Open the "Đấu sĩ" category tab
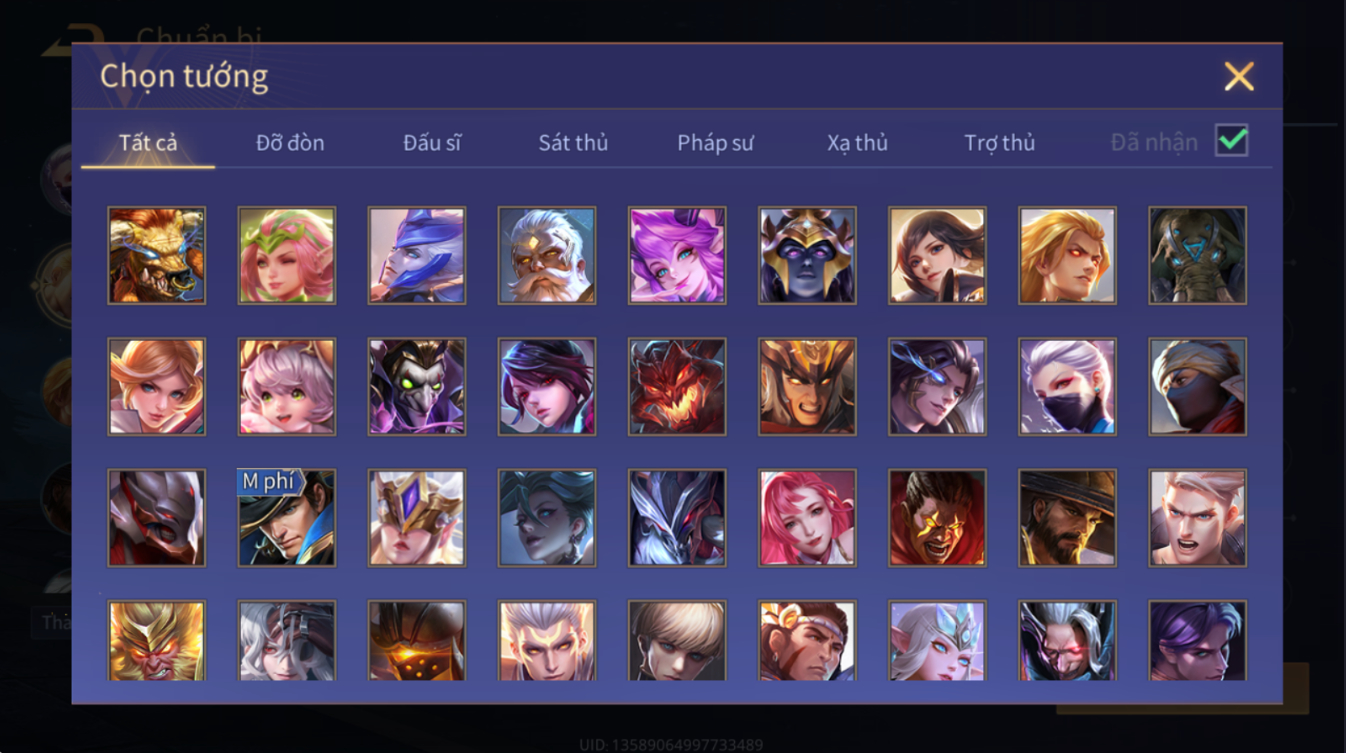Screen dimensions: 1346x753 click(x=432, y=142)
